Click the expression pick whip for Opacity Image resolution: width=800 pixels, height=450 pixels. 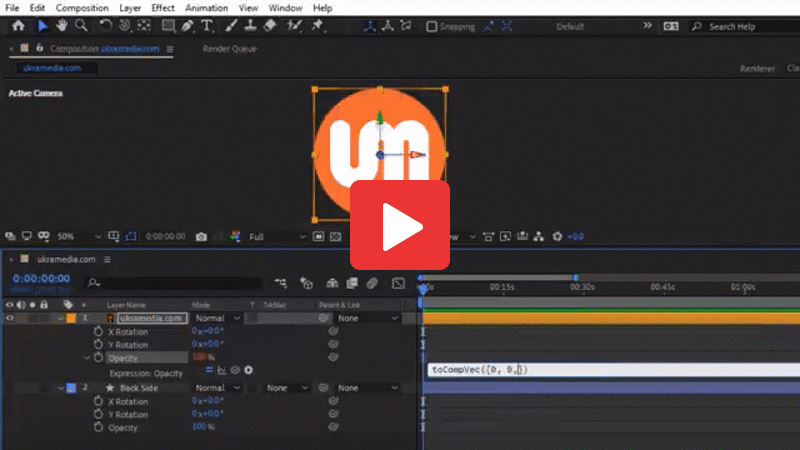(235, 370)
